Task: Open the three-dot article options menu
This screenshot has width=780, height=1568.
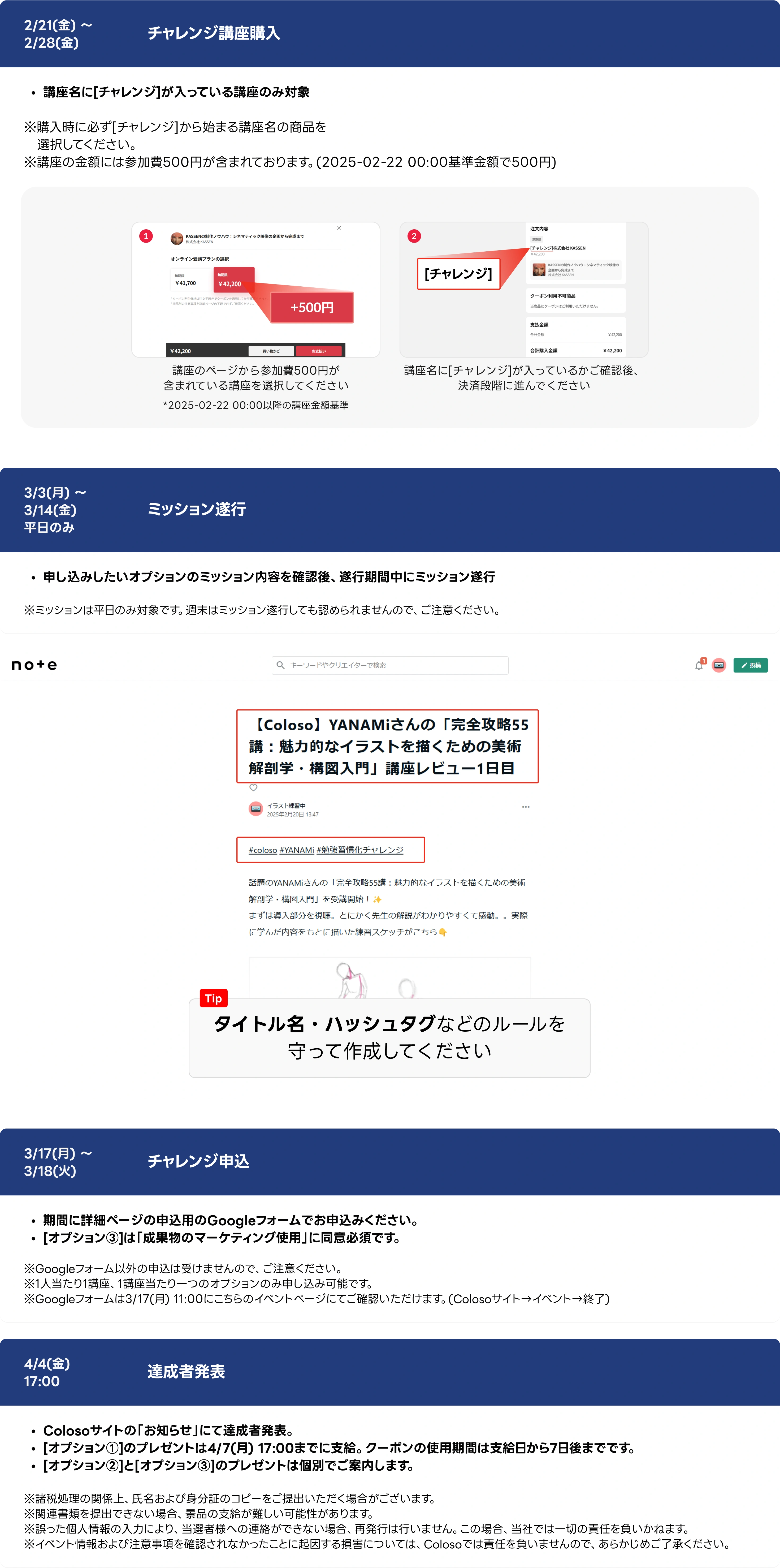Action: [x=526, y=807]
